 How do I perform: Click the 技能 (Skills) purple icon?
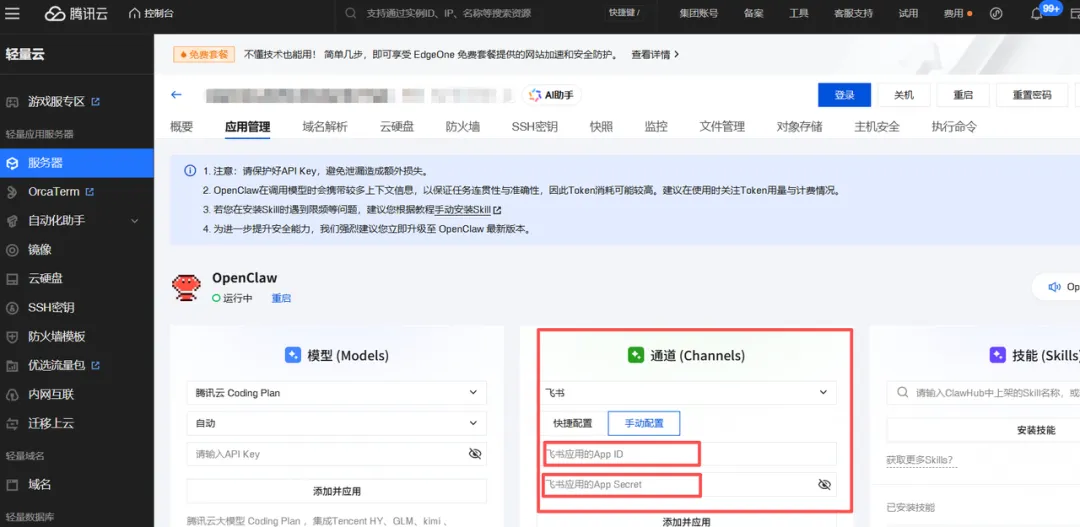[997, 355]
